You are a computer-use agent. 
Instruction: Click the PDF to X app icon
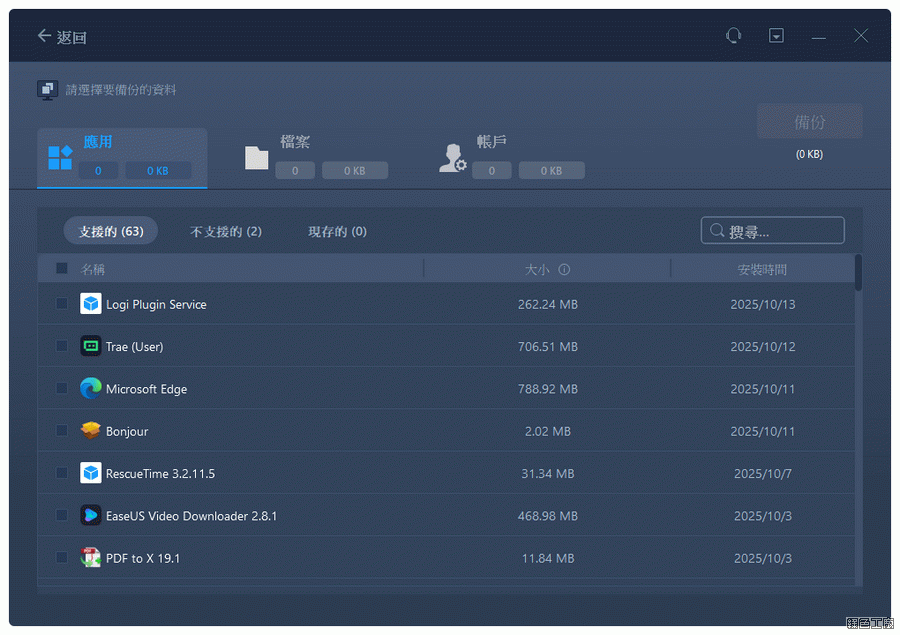click(x=91, y=558)
